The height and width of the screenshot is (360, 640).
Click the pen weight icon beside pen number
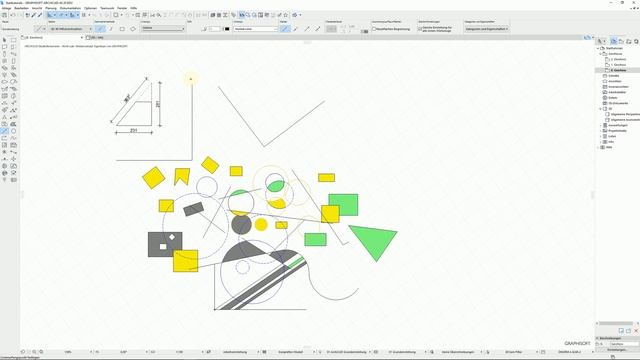pyautogui.click(x=204, y=29)
